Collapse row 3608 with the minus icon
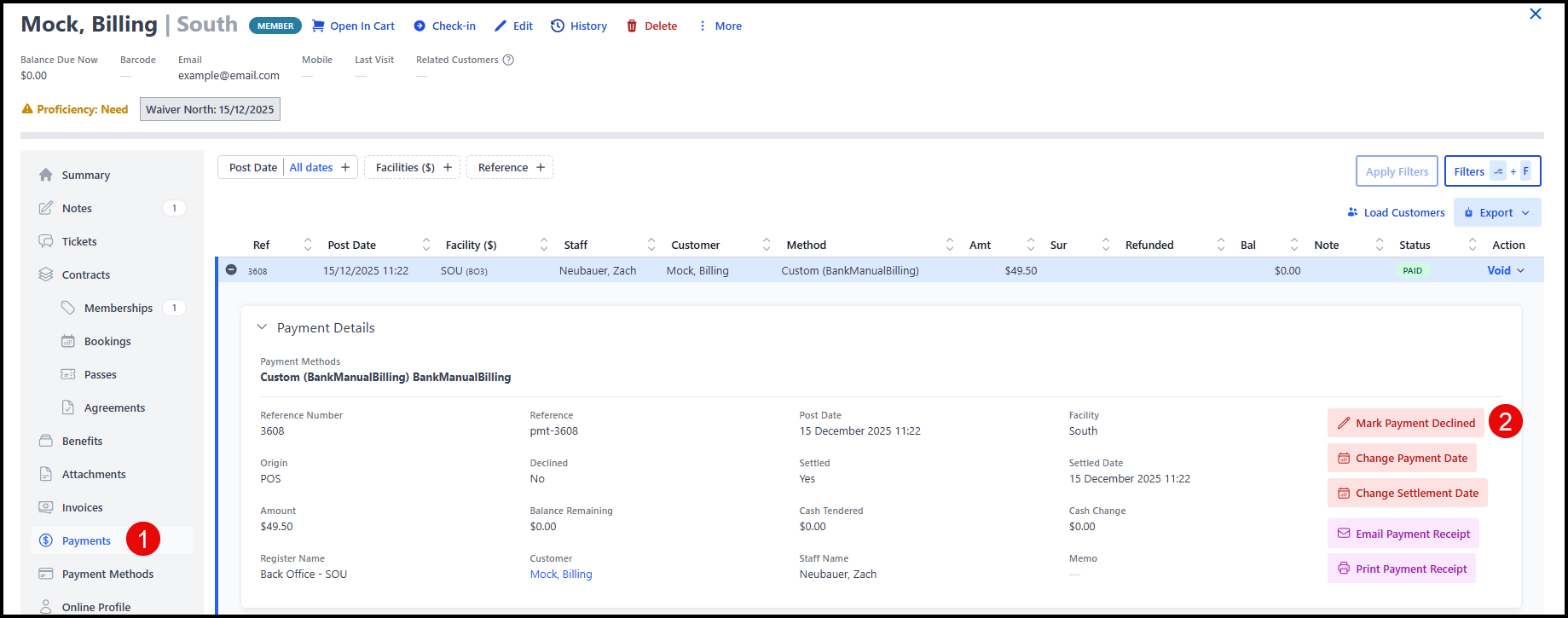 [x=231, y=270]
